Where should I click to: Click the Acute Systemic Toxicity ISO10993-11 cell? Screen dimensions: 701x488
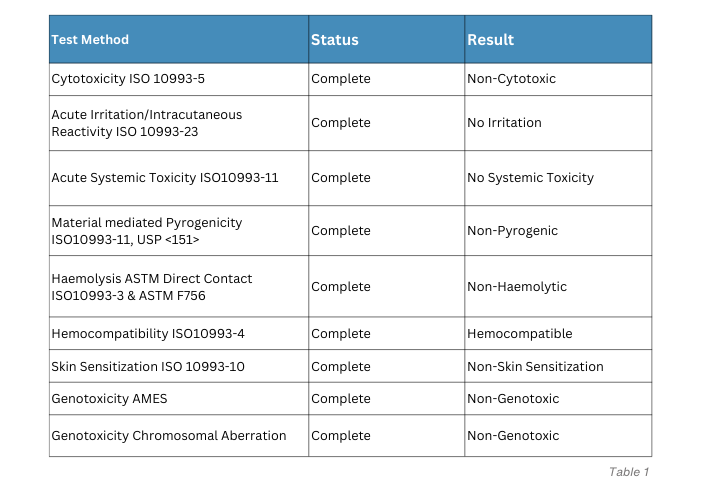[179, 178]
